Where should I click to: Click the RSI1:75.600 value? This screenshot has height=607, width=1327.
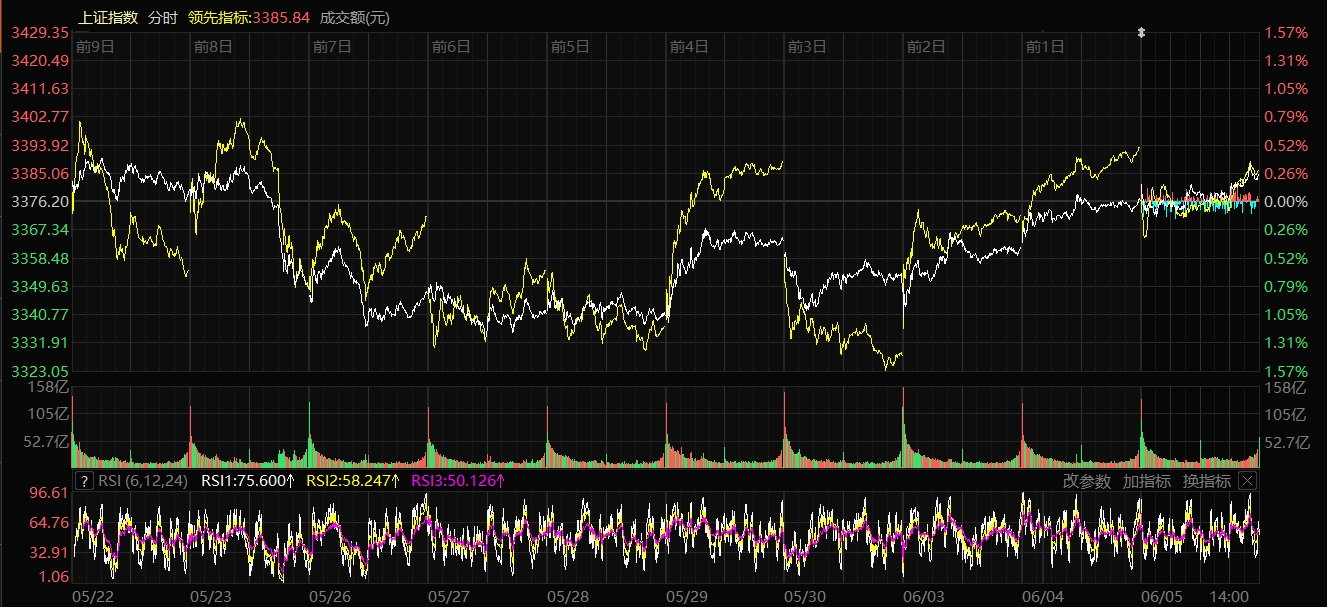[248, 481]
